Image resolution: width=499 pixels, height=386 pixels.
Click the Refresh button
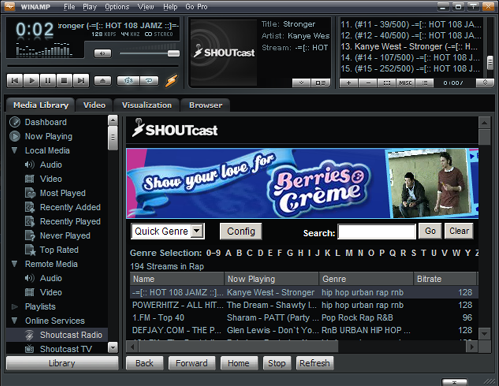tap(314, 363)
